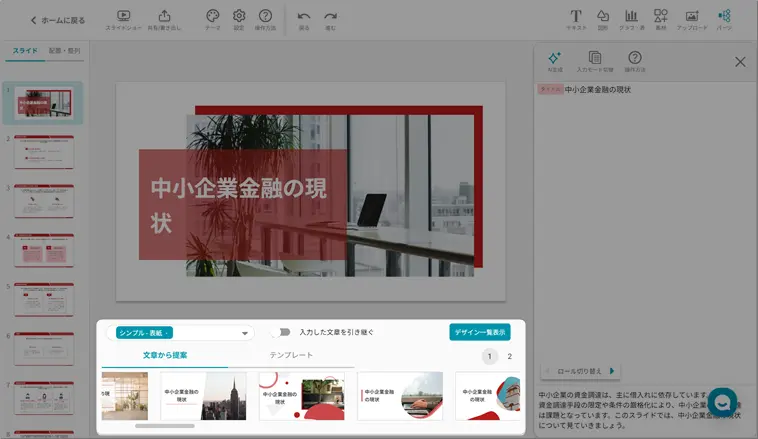Select the Text (テキスト) tool
The height and width of the screenshot is (439, 758).
[x=576, y=20]
